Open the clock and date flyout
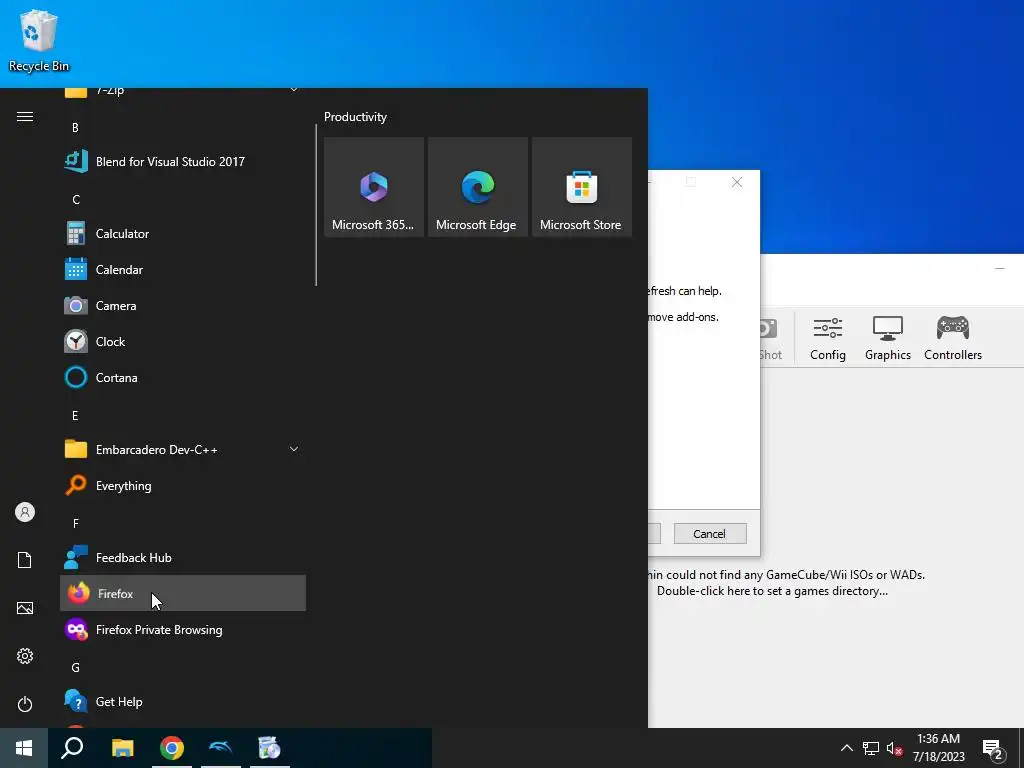 pos(938,748)
